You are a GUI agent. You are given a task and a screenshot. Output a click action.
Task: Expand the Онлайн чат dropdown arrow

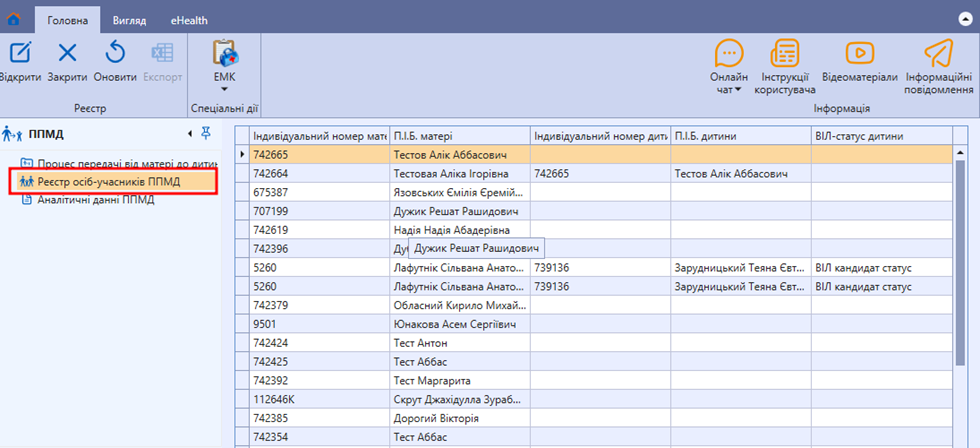pyautogui.click(x=738, y=90)
